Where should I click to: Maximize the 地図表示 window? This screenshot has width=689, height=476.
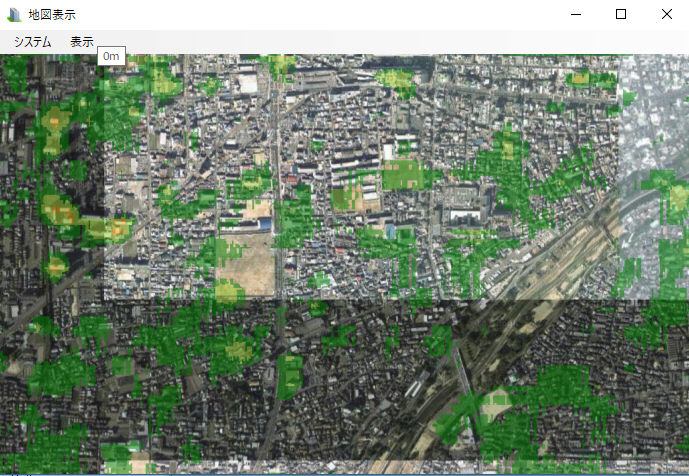[621, 14]
